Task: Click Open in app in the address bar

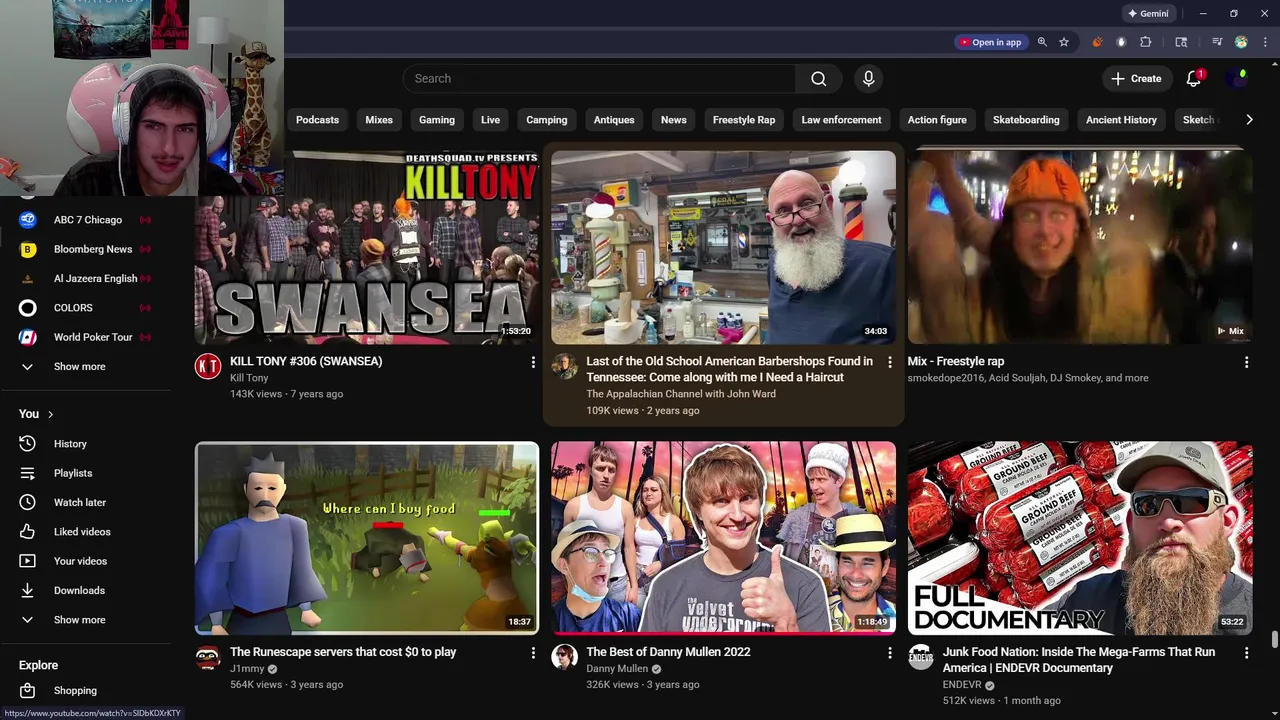Action: [x=990, y=42]
